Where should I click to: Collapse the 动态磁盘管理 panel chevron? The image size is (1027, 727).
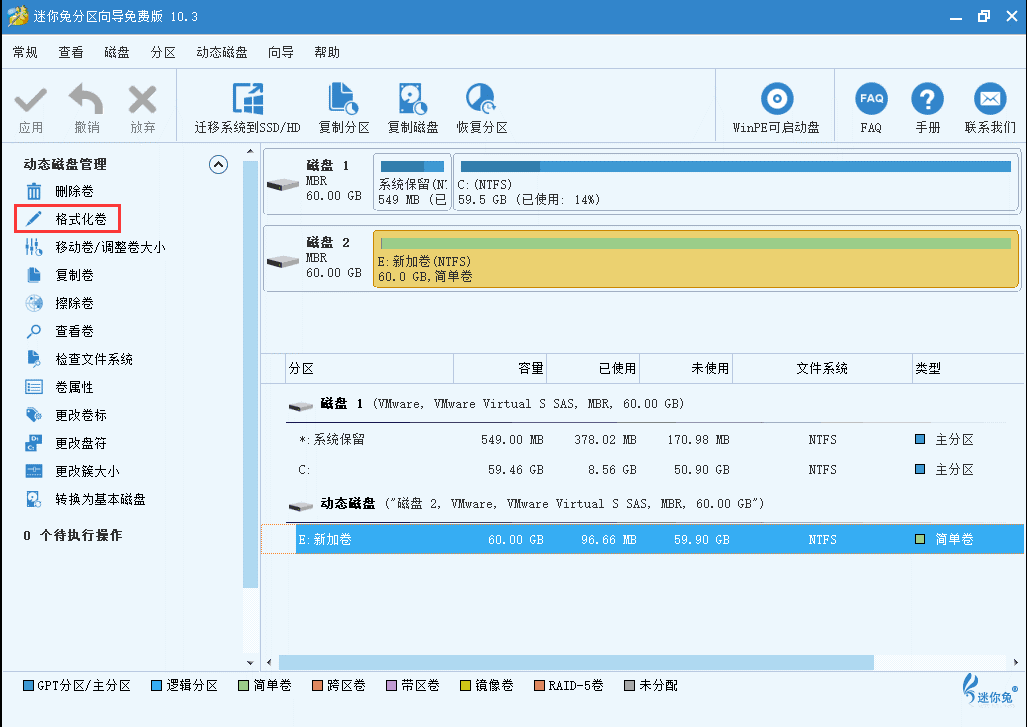tap(218, 164)
